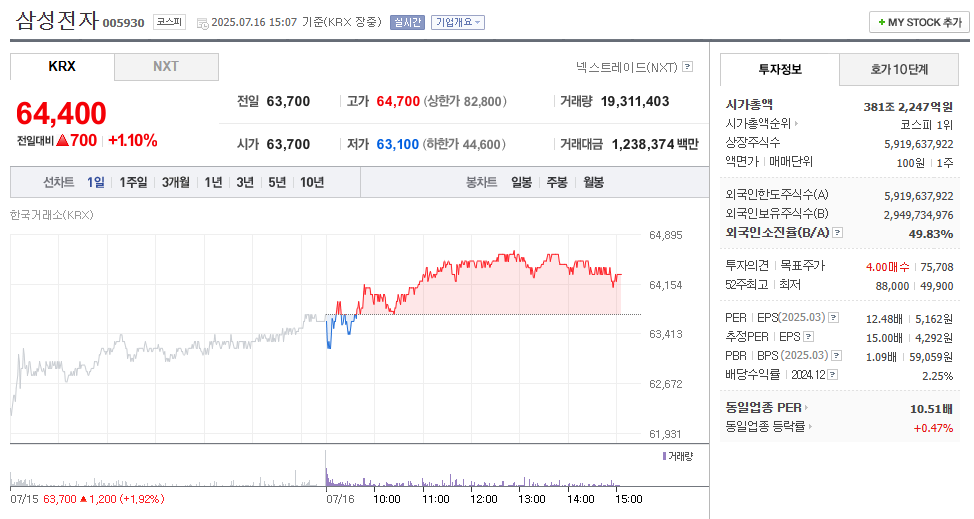Click the 4.00매수 investment opinion value
This screenshot has width=974, height=519.
[x=888, y=267]
